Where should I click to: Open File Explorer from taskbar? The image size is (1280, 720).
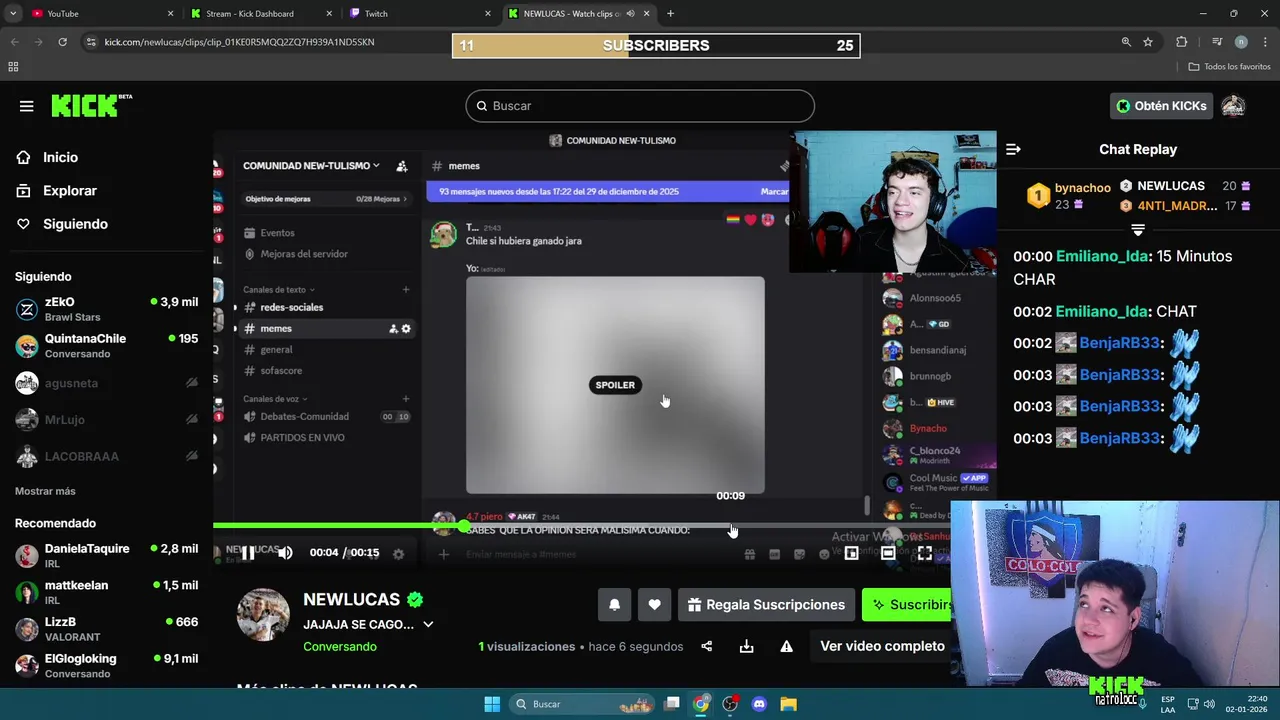coord(788,704)
